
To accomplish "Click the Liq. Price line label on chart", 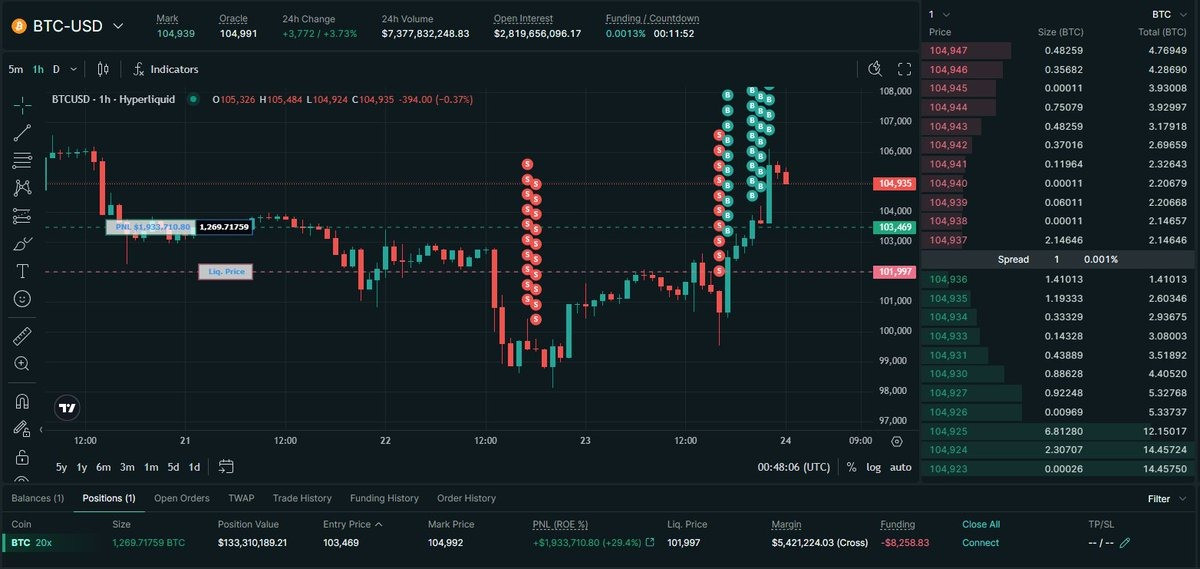I will (x=225, y=272).
